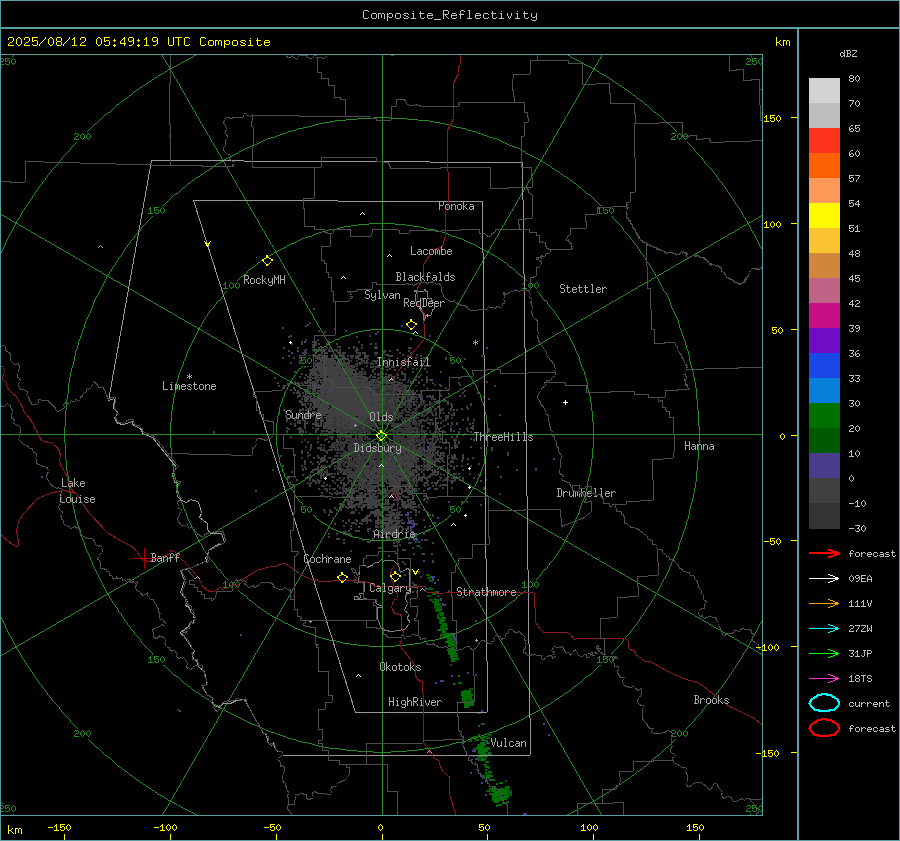The width and height of the screenshot is (900, 841).
Task: Click the Lake Louise label
Action: 77,491
